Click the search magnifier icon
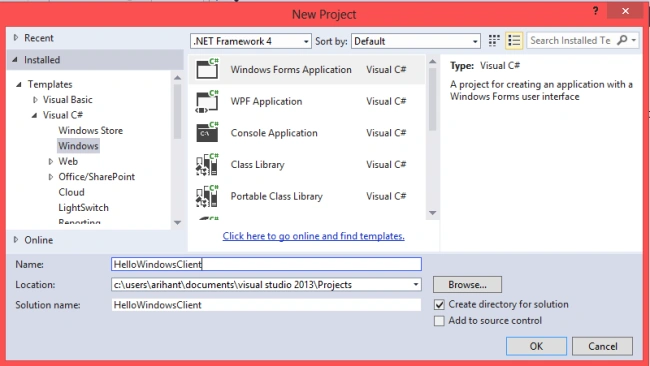The height and width of the screenshot is (366, 650). [622, 40]
